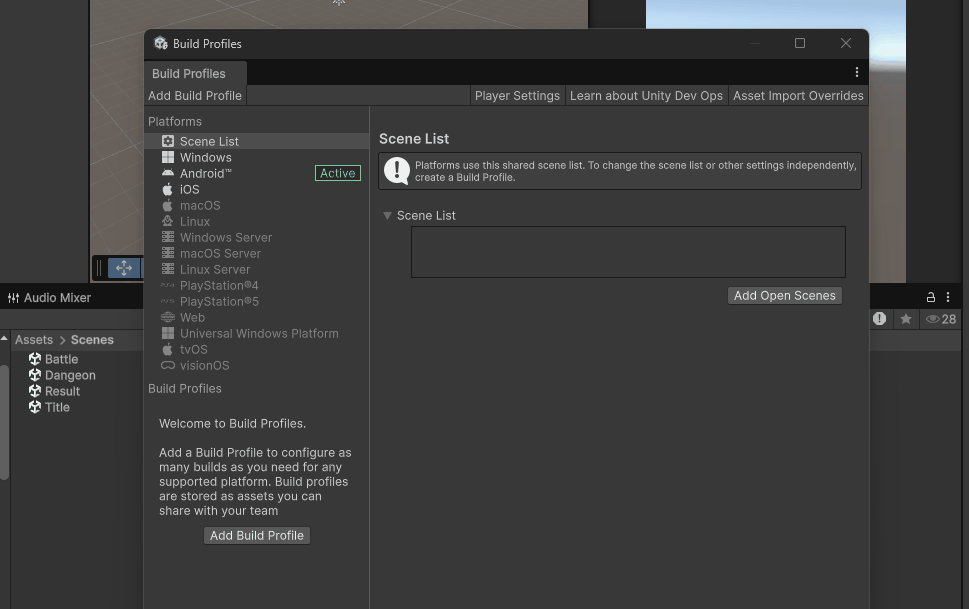Screen dimensions: 969x609
Task: Click the visionOS headset icon
Action: tap(168, 366)
